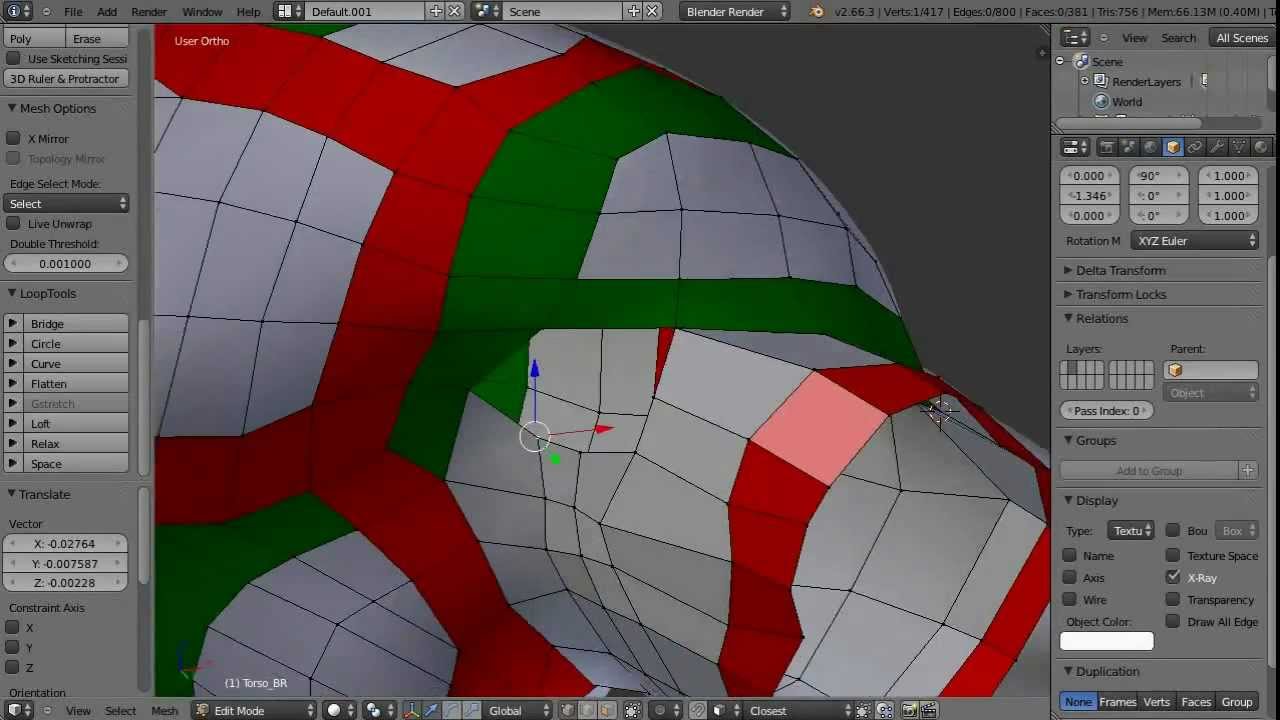Open the World properties tab icon
Screen dimensions: 1280x720
point(1151,147)
